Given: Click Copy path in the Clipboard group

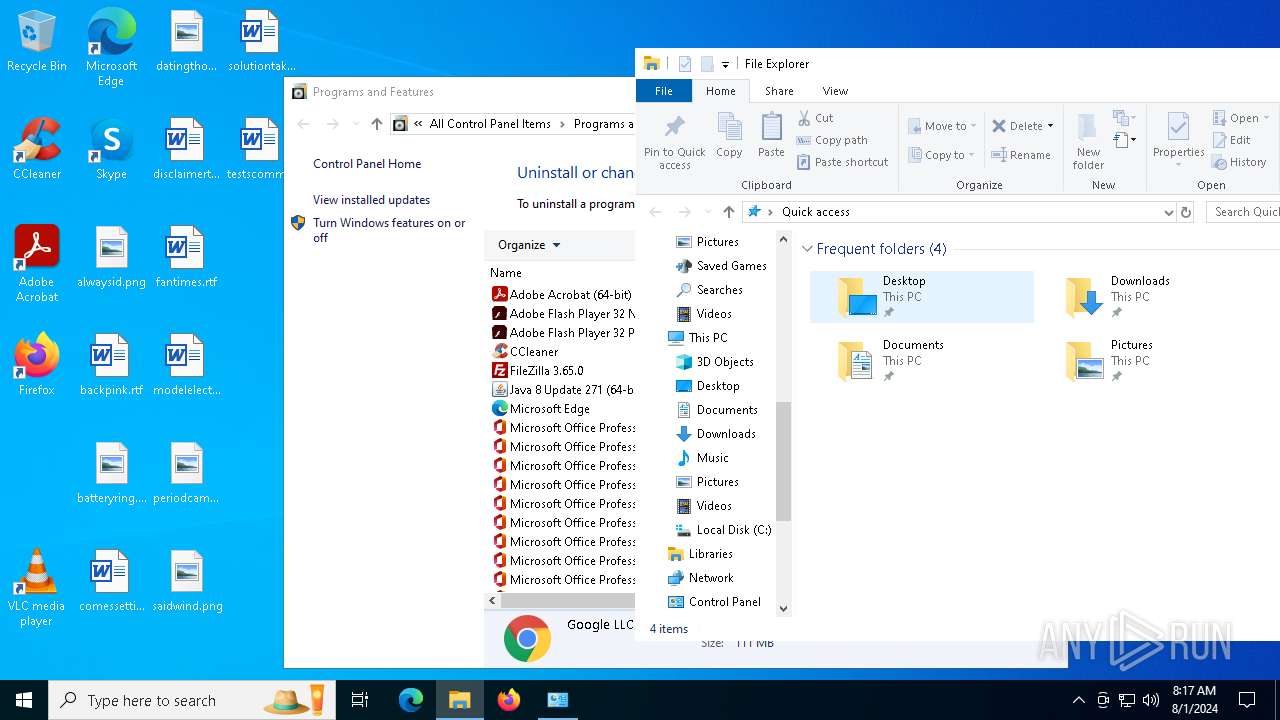Looking at the screenshot, I should pos(840,140).
